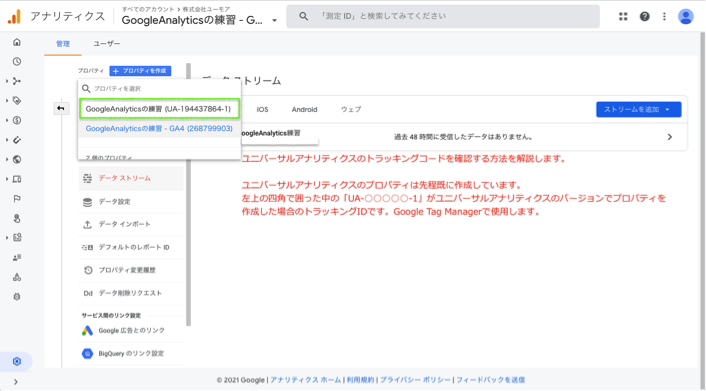Click the BigQuery hexagon icon
Viewport: 706px width, 391px height.
(87, 354)
